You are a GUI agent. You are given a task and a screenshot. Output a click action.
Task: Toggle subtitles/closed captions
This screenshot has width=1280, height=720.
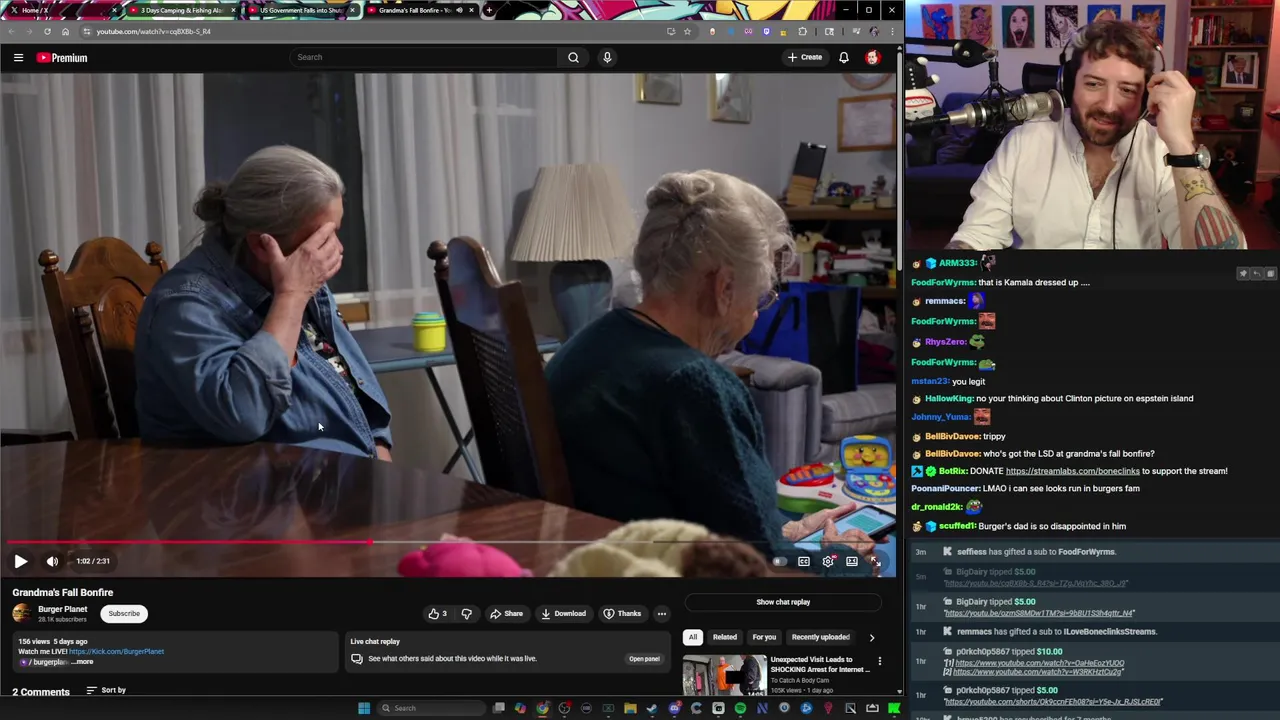pos(804,561)
